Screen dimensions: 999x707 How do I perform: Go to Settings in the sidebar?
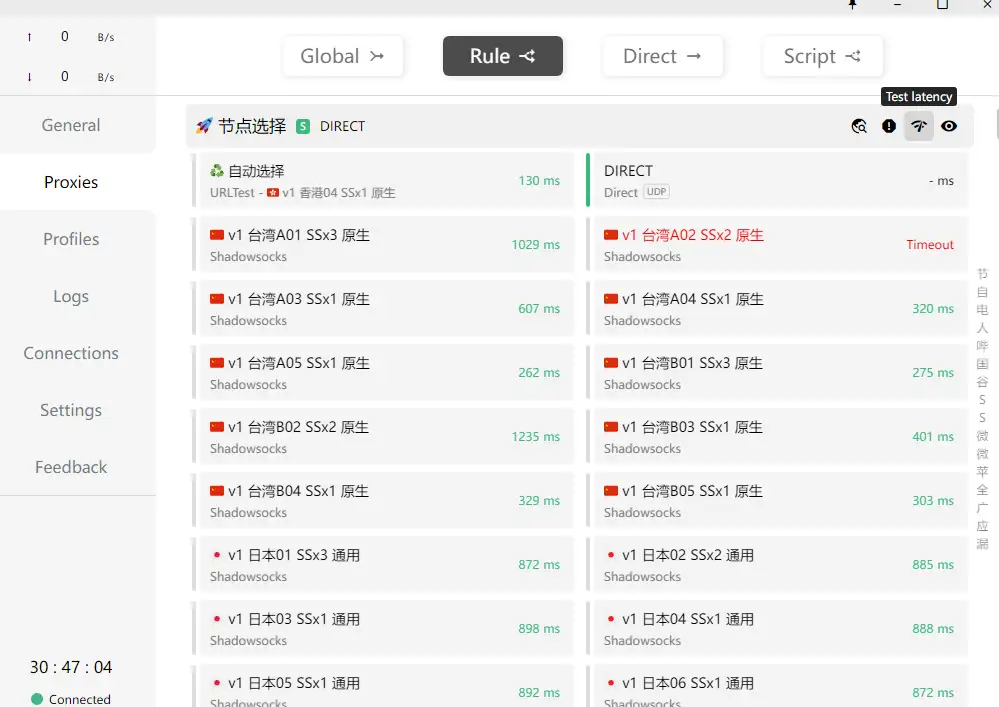pyautogui.click(x=71, y=410)
